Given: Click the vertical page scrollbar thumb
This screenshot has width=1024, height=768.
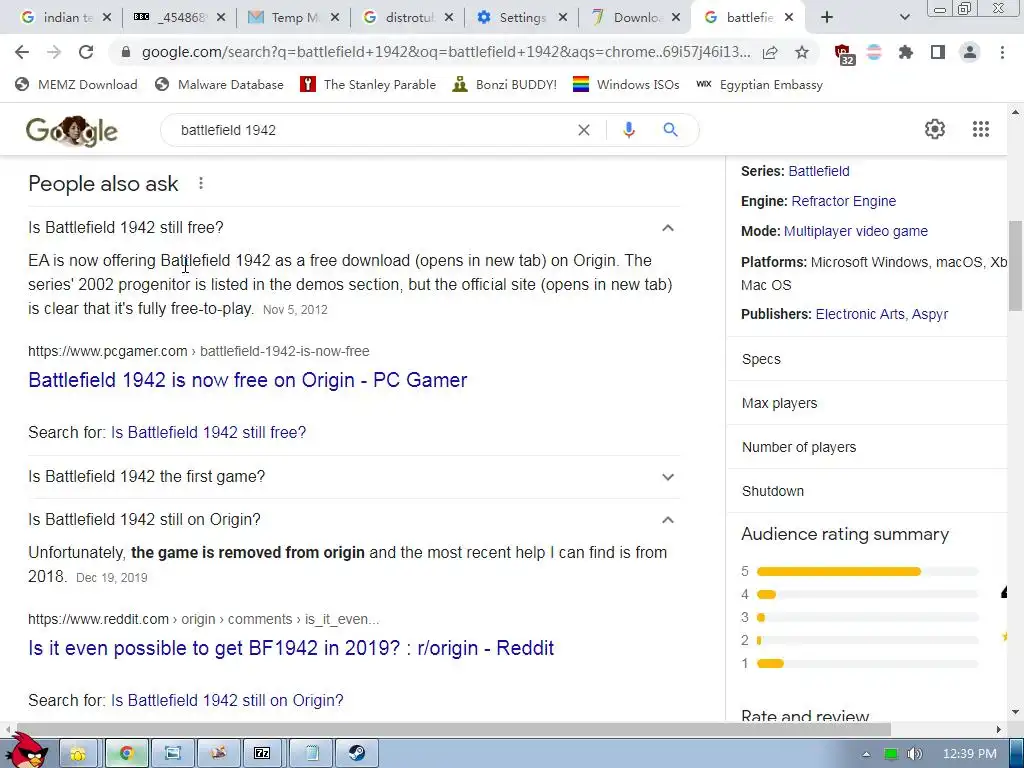Looking at the screenshot, I should pyautogui.click(x=1015, y=268).
